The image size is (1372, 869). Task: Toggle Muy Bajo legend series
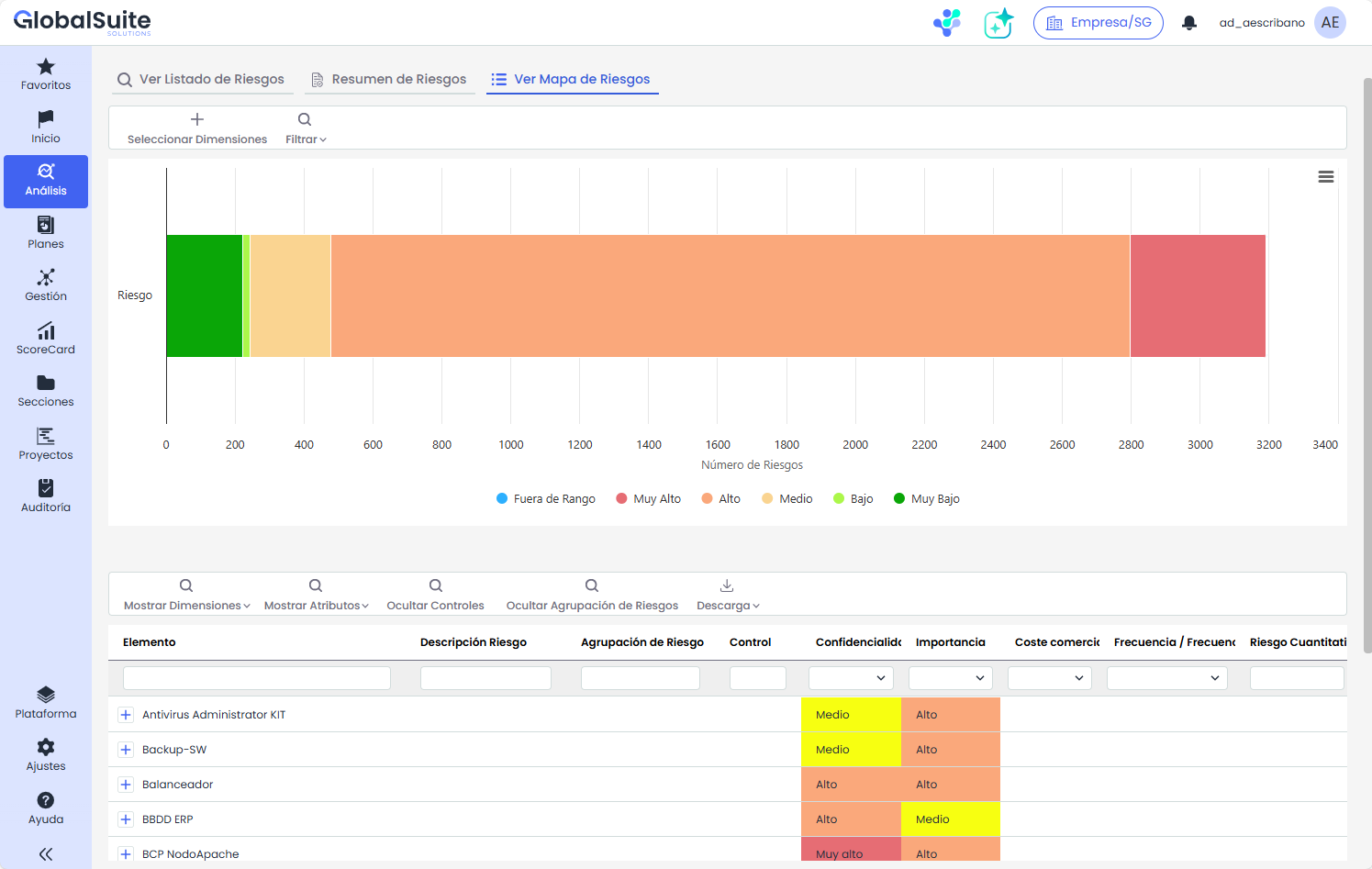[x=927, y=498]
